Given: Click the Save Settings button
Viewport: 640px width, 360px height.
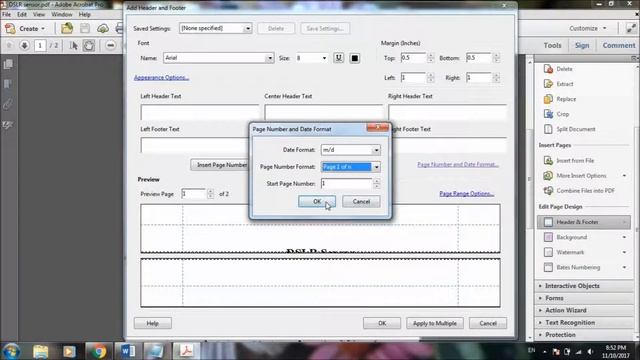Looking at the screenshot, I should pyautogui.click(x=325, y=28).
